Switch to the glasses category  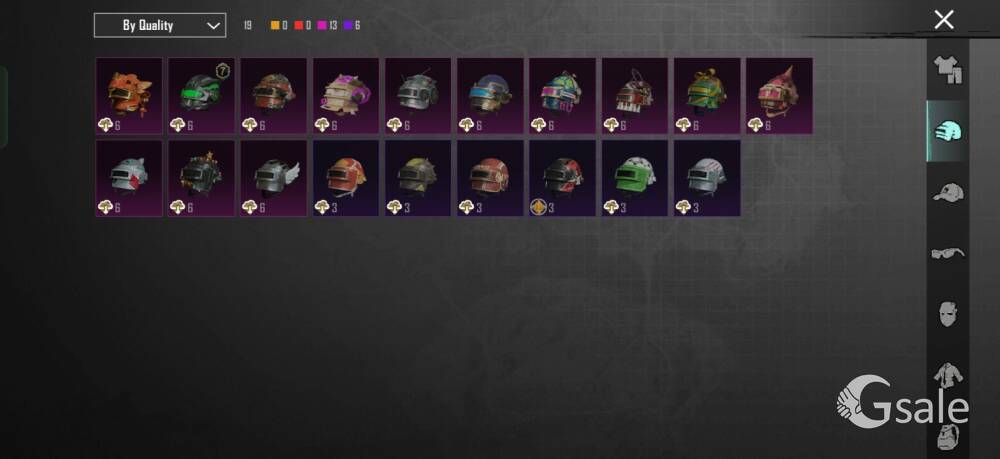point(948,253)
